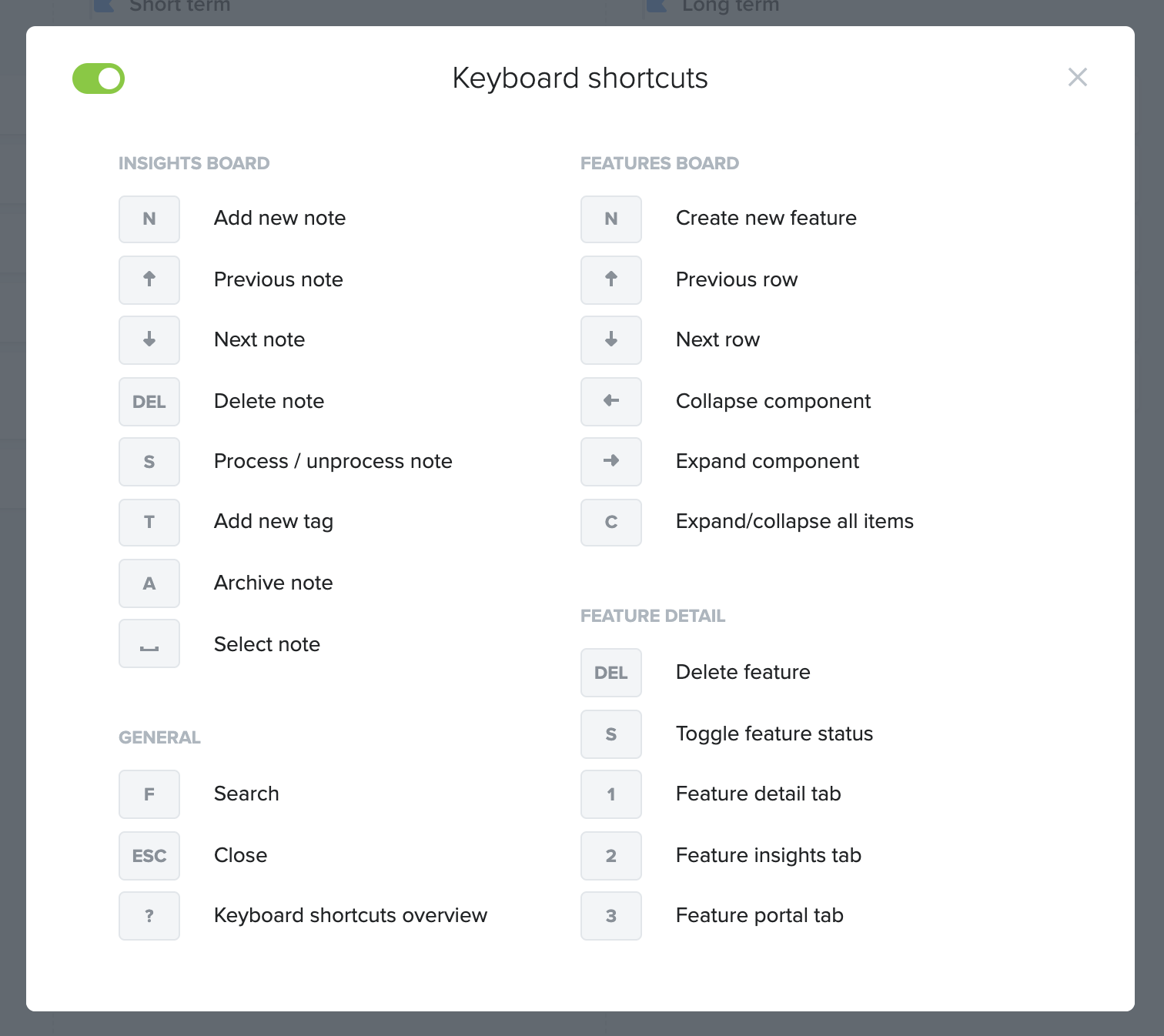Click the Keyboard shortcuts dialog title

point(580,79)
